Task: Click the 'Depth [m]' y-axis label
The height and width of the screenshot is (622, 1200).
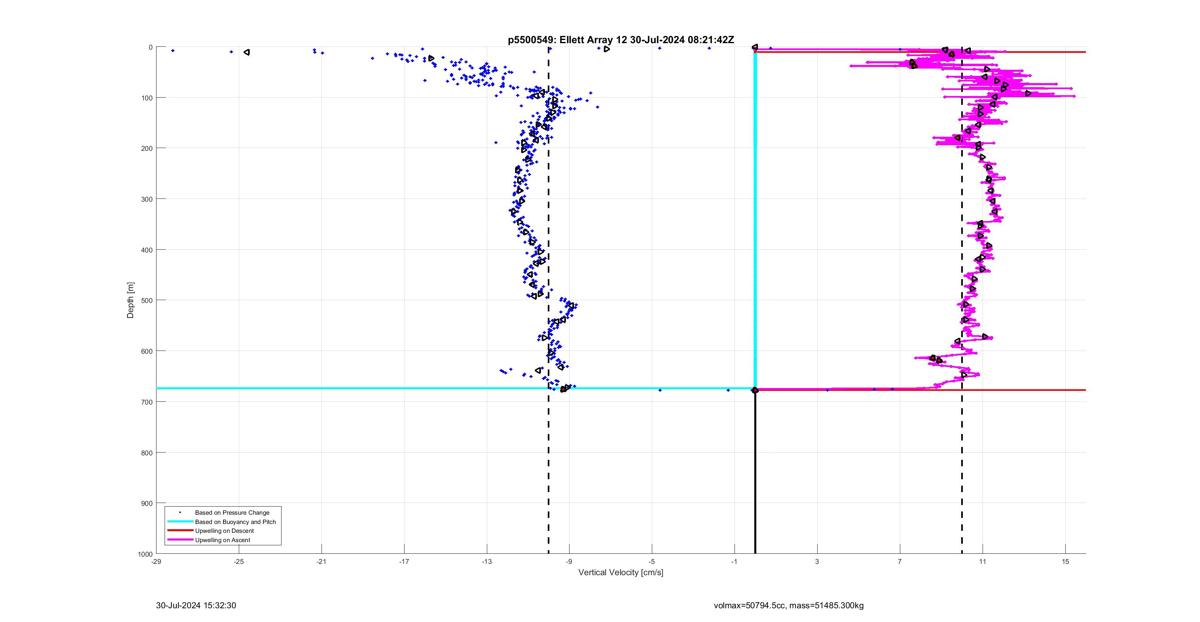Action: coord(131,300)
